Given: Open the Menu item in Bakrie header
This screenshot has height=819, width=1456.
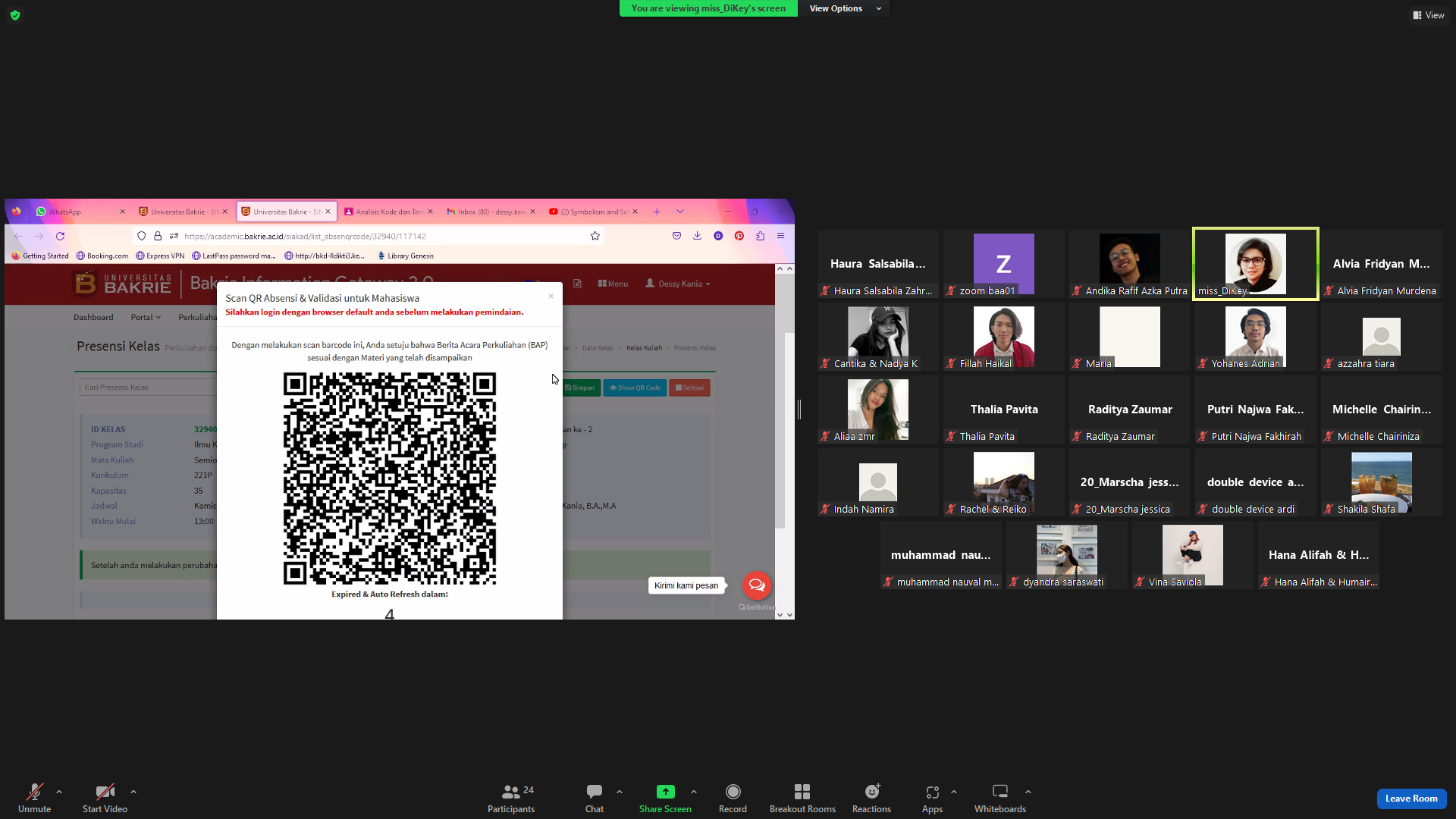Looking at the screenshot, I should tap(613, 284).
